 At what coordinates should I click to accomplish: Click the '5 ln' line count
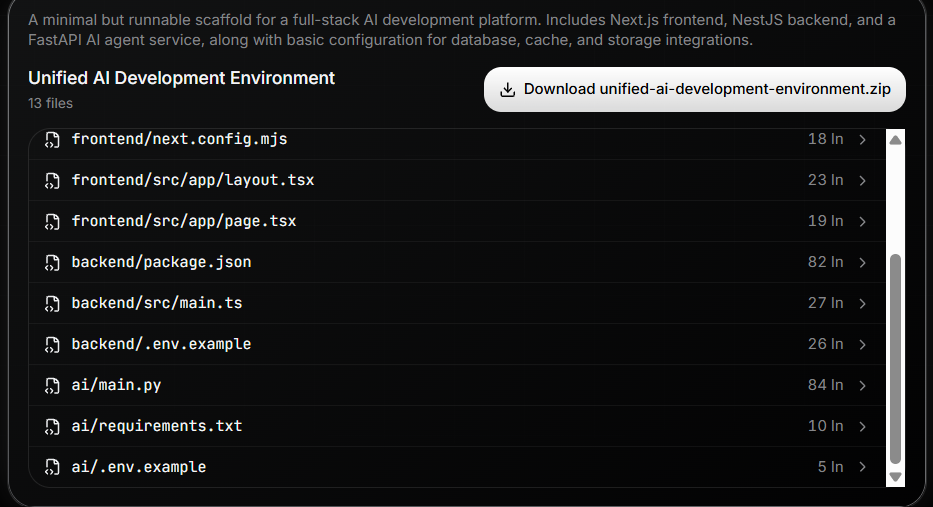tap(830, 467)
